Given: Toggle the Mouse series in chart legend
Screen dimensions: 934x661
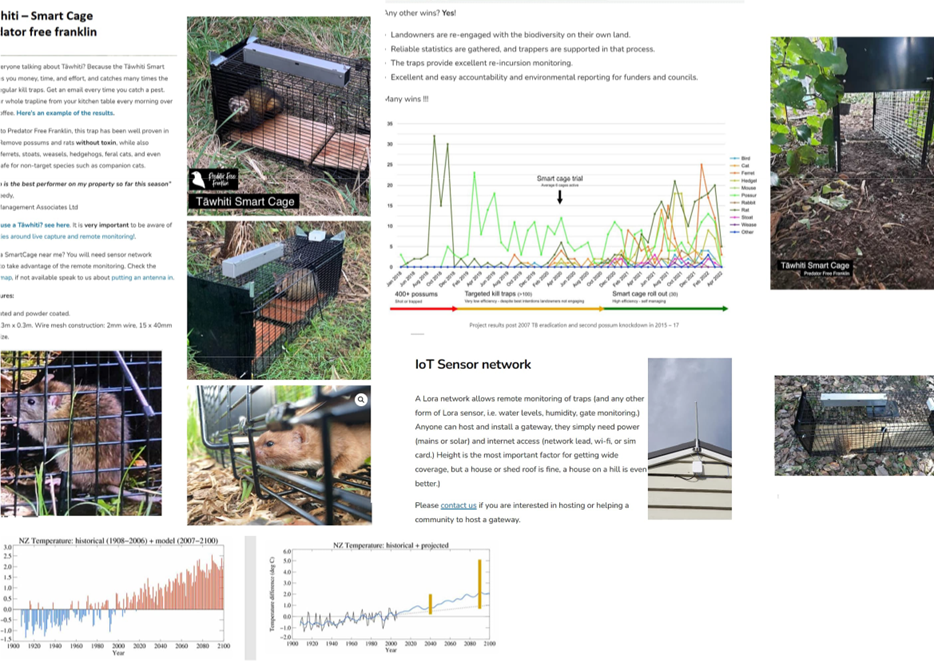Looking at the screenshot, I should click(747, 188).
